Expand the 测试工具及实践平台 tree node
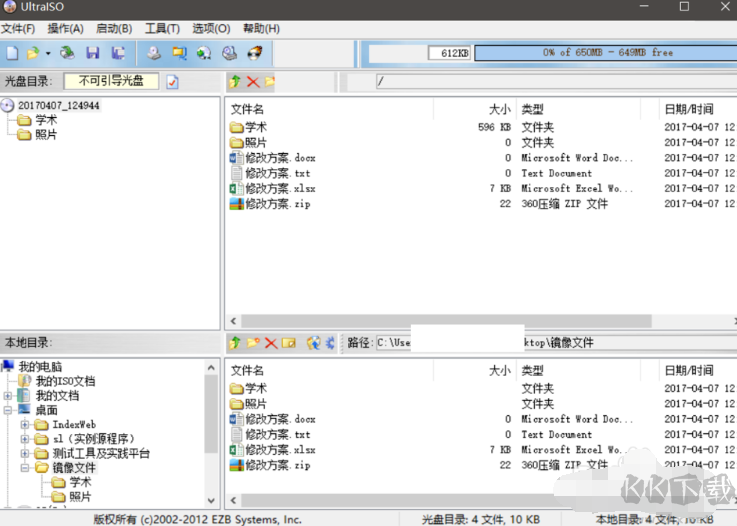The image size is (737, 526). click(25, 454)
